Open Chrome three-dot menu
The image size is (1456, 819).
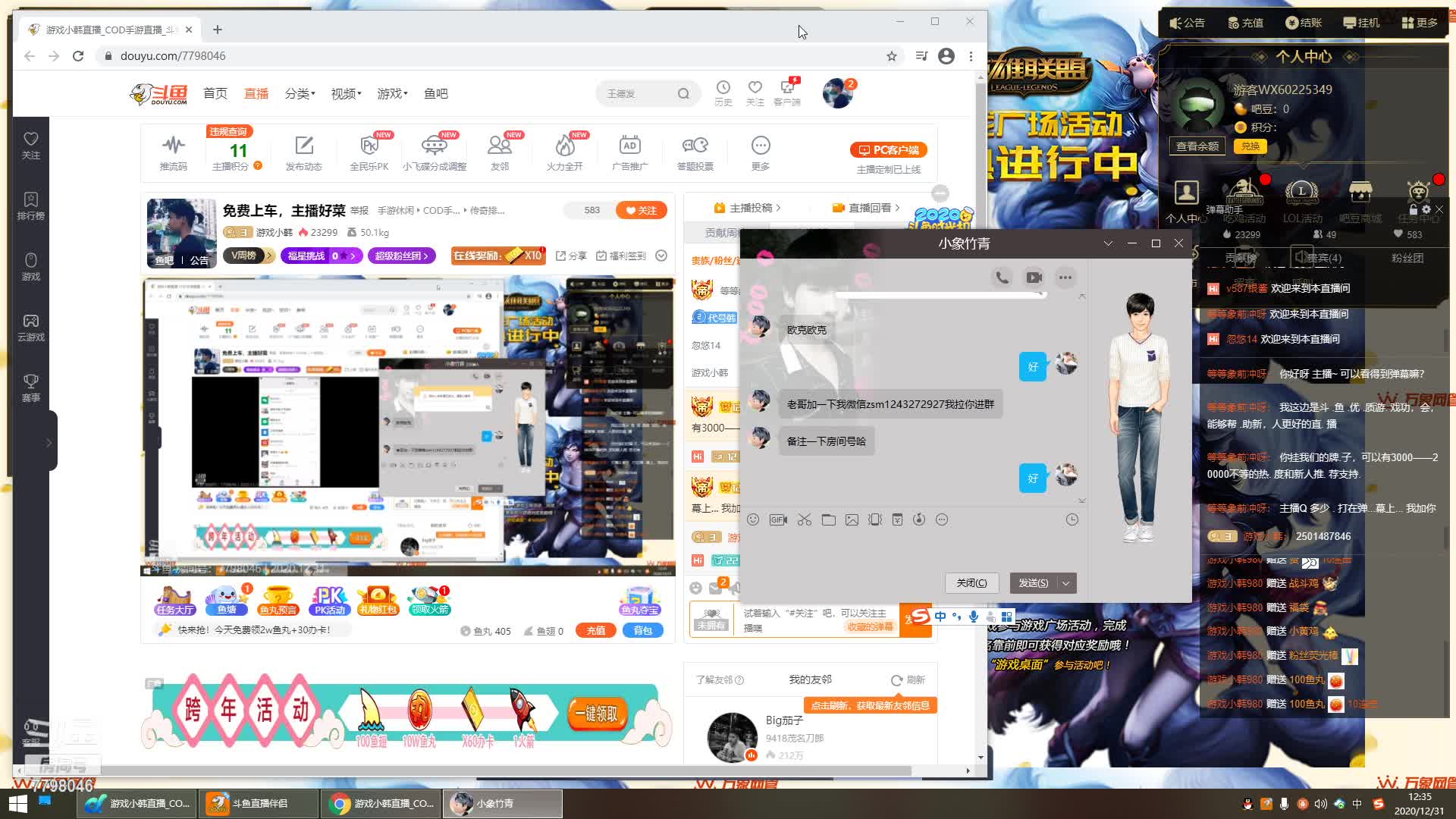point(971,56)
